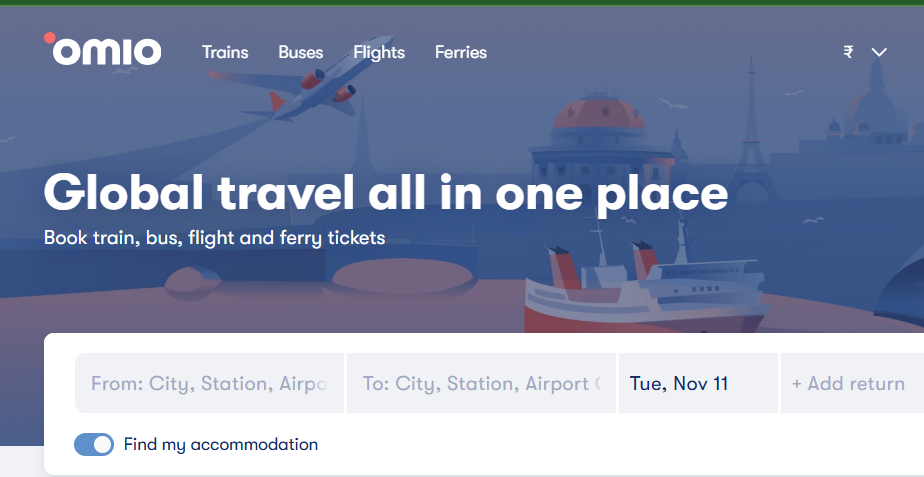Click the Find my accommodation label text
The width and height of the screenshot is (924, 477).
[x=221, y=445]
